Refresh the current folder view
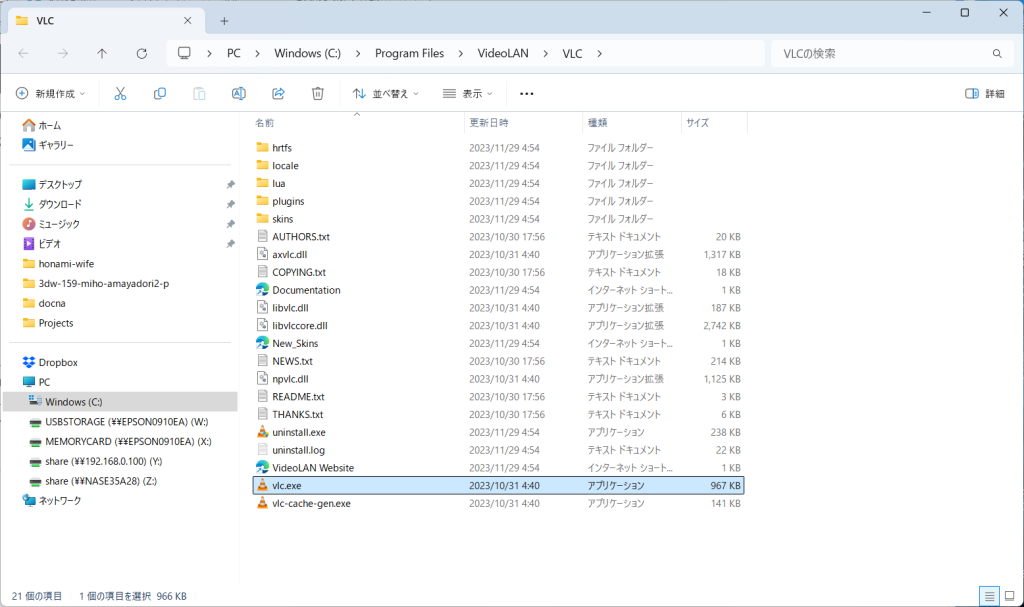1024x607 pixels. pos(142,54)
